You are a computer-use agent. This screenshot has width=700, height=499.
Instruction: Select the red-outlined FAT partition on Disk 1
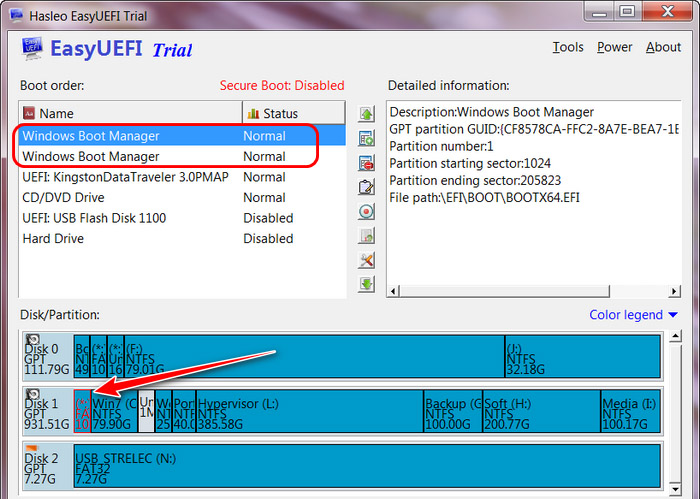tap(82, 411)
